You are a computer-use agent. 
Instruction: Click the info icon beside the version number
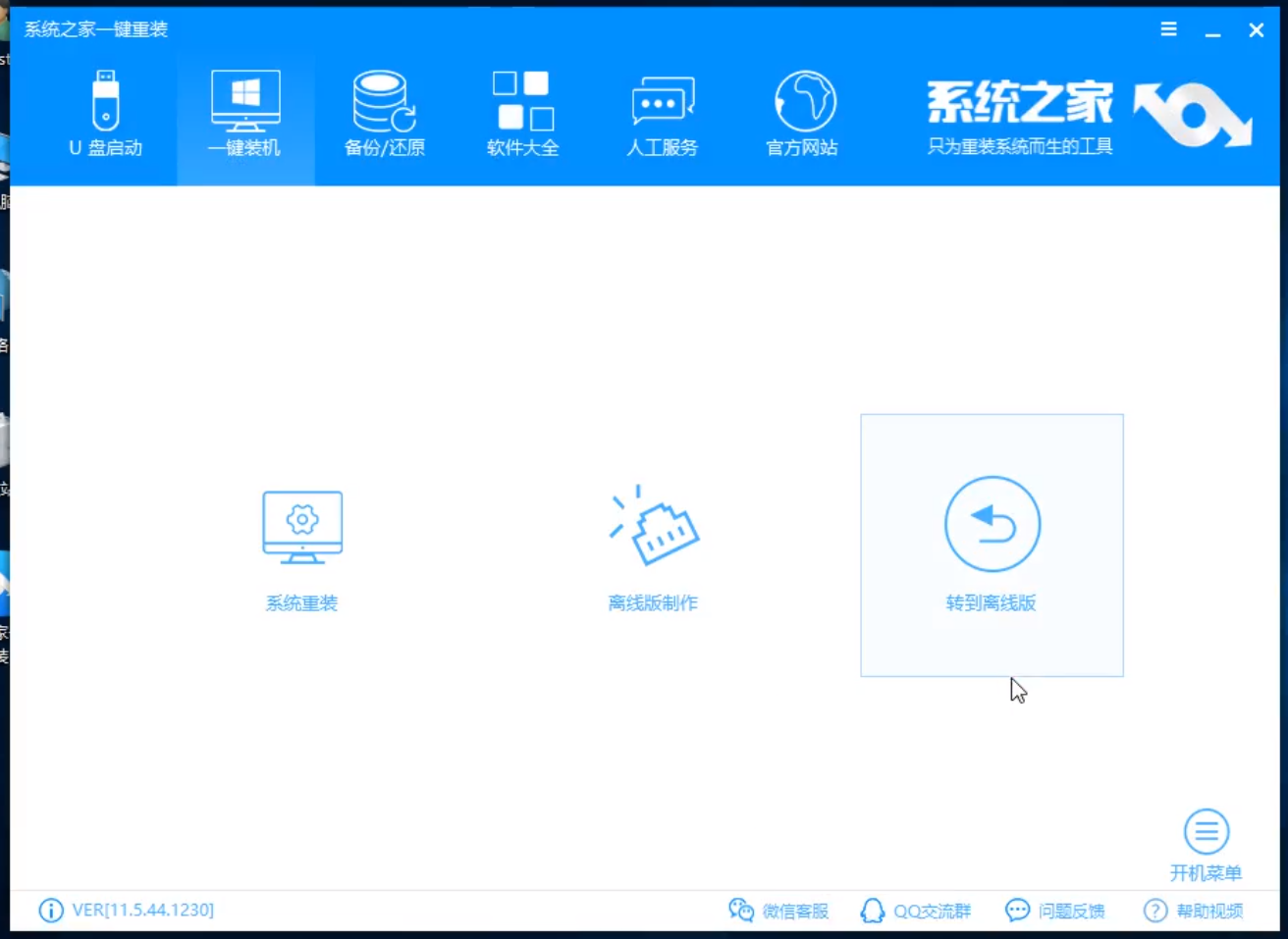tap(50, 911)
